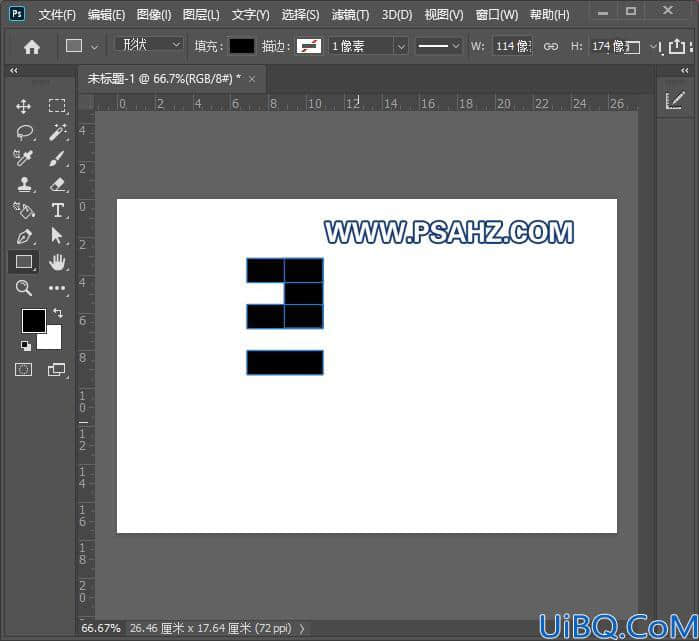
Task: Select the Zoom magnifier tool
Action: point(24,288)
